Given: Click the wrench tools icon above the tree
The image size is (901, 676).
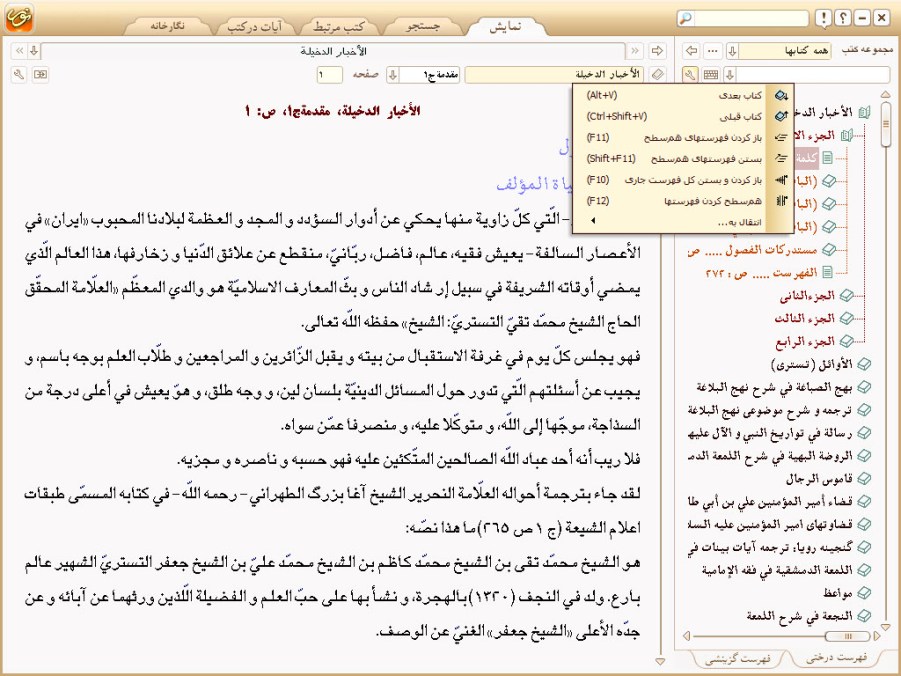Looking at the screenshot, I should [690, 74].
